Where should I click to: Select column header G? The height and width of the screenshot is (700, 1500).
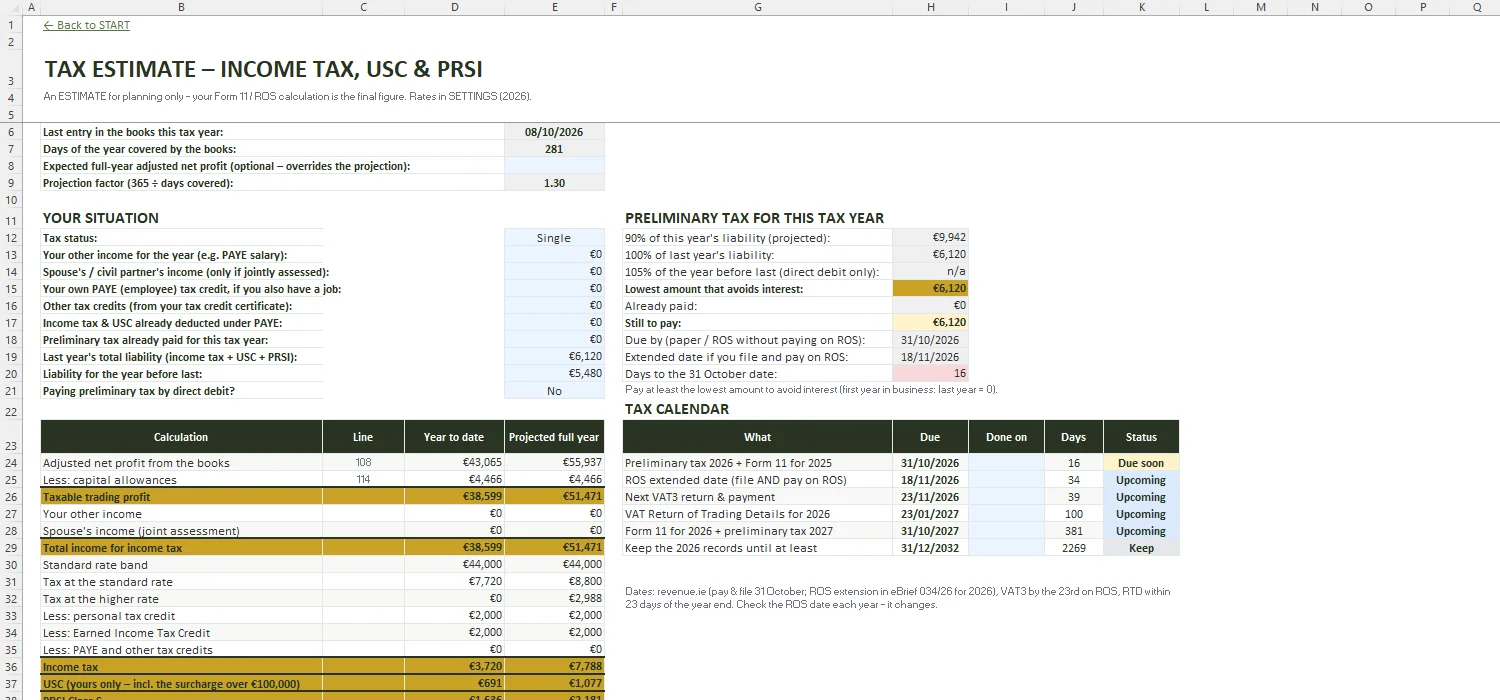[757, 7]
